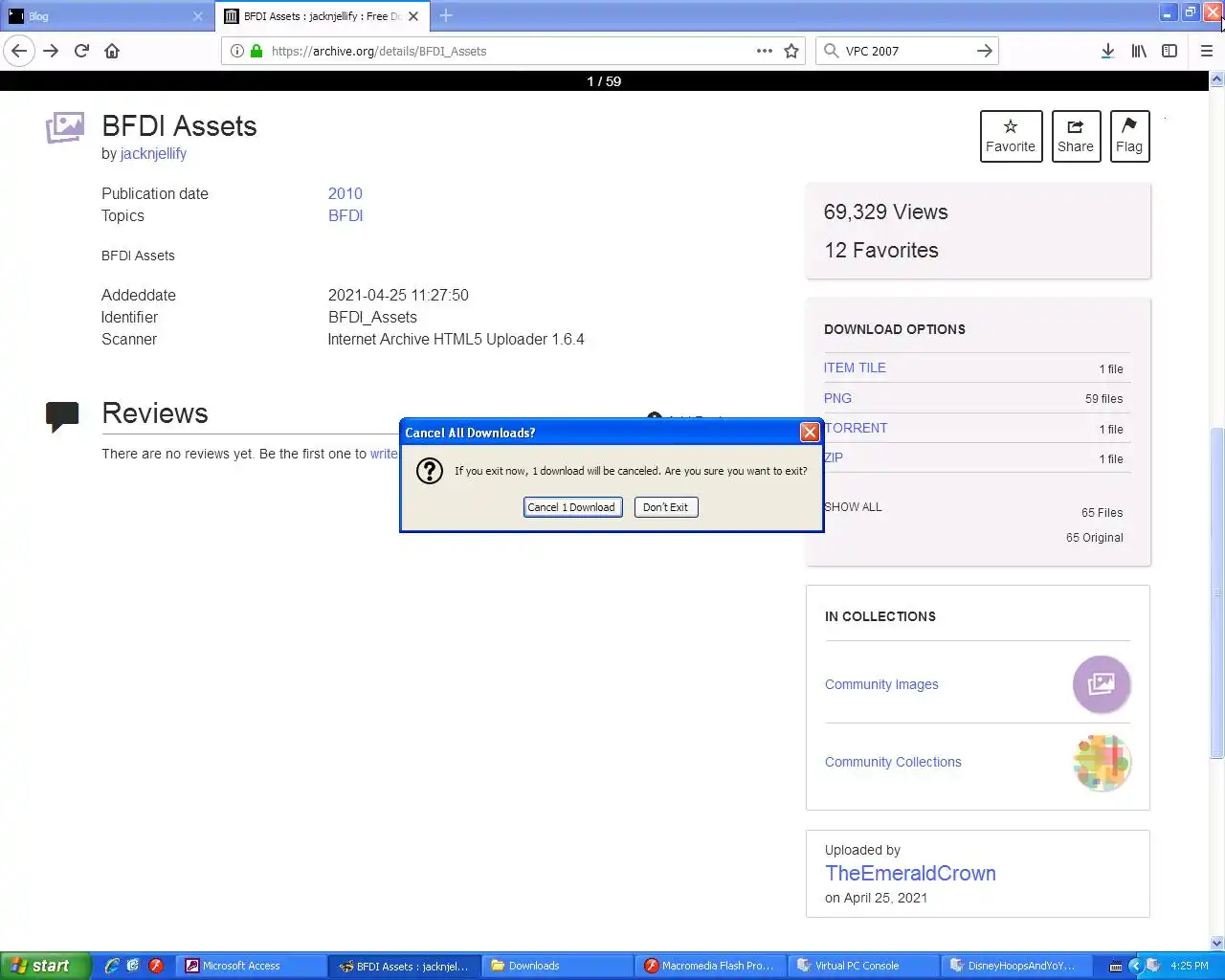
Task: Click the Reviews speech bubble icon
Action: click(62, 416)
